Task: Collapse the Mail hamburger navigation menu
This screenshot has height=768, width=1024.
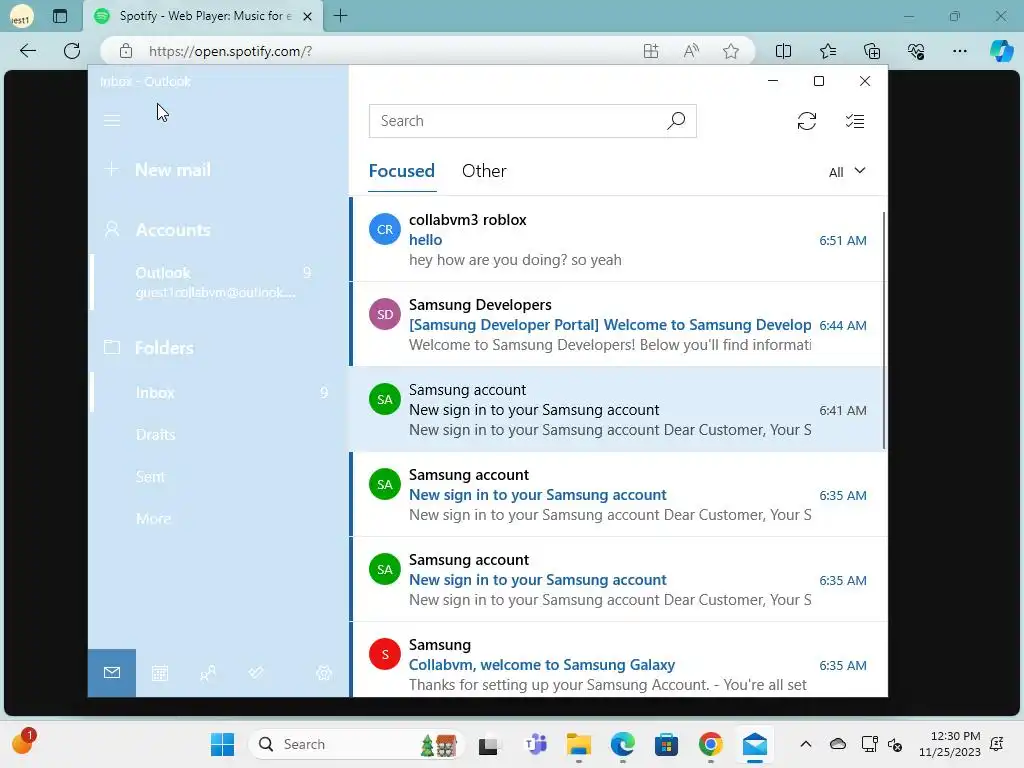Action: pos(112,121)
